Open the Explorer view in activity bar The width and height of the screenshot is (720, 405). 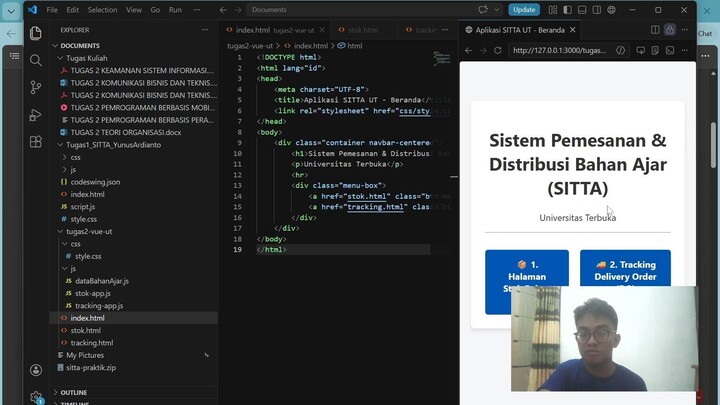[x=36, y=33]
